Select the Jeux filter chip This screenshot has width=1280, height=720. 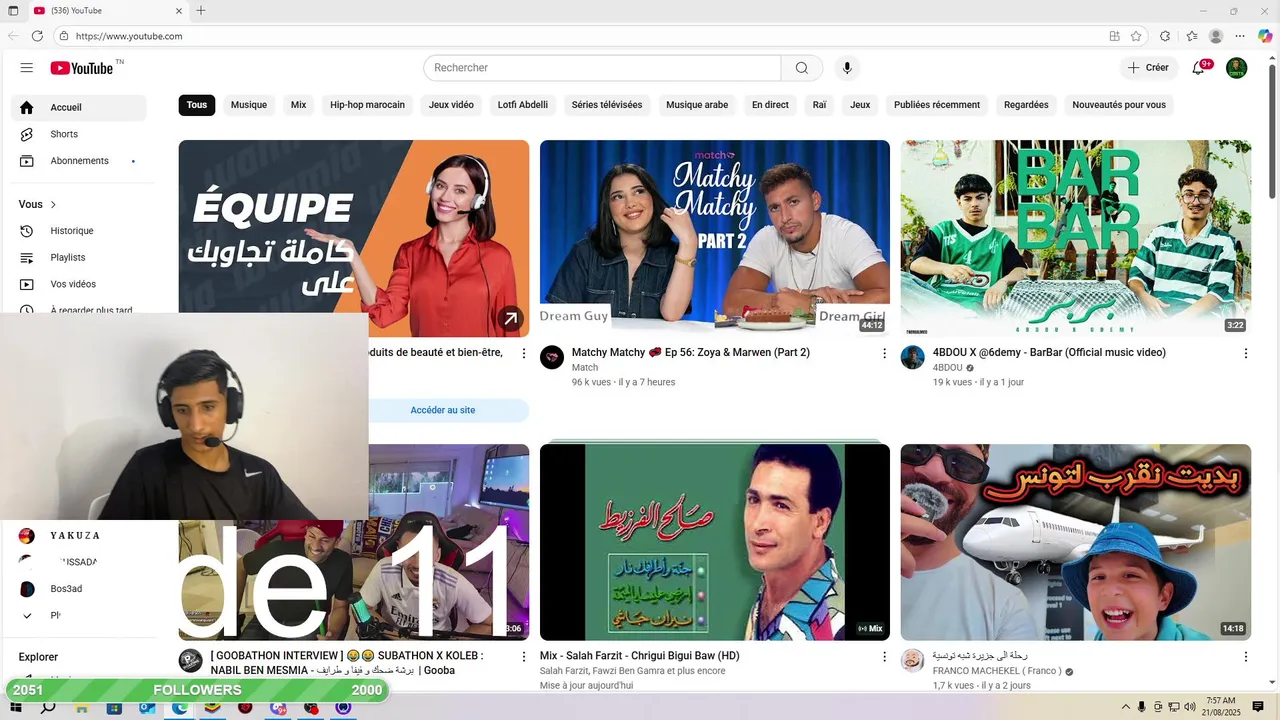coord(860,105)
